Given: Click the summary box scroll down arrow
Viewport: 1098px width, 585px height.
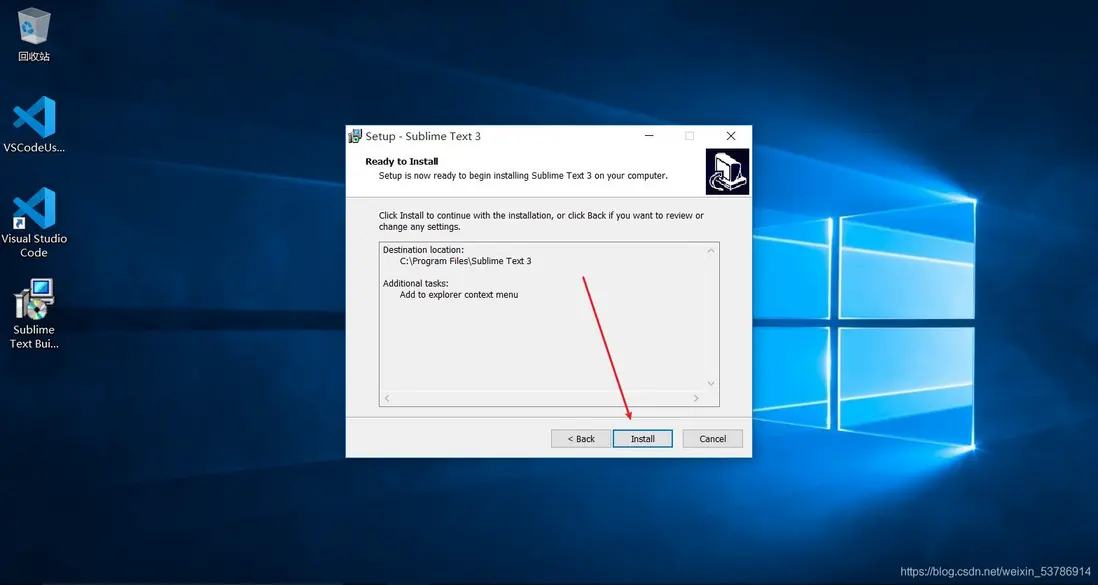Looking at the screenshot, I should 711,383.
